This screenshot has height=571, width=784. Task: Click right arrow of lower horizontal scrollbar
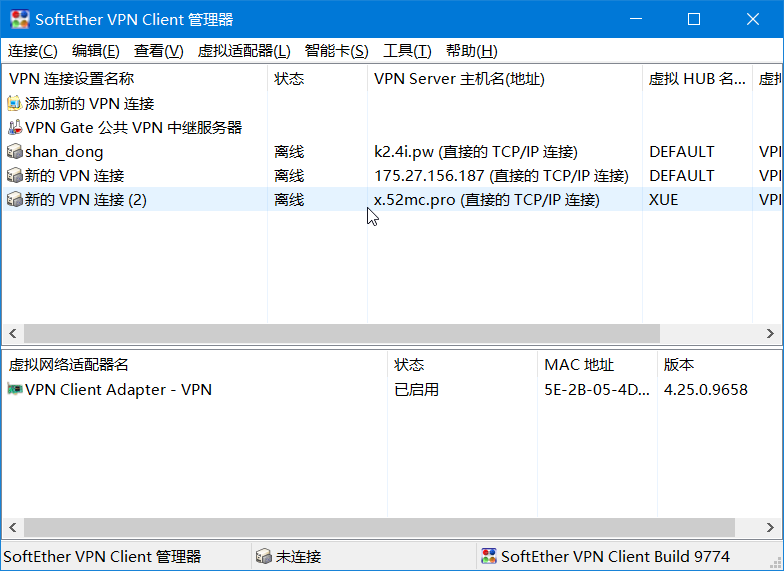(x=770, y=527)
